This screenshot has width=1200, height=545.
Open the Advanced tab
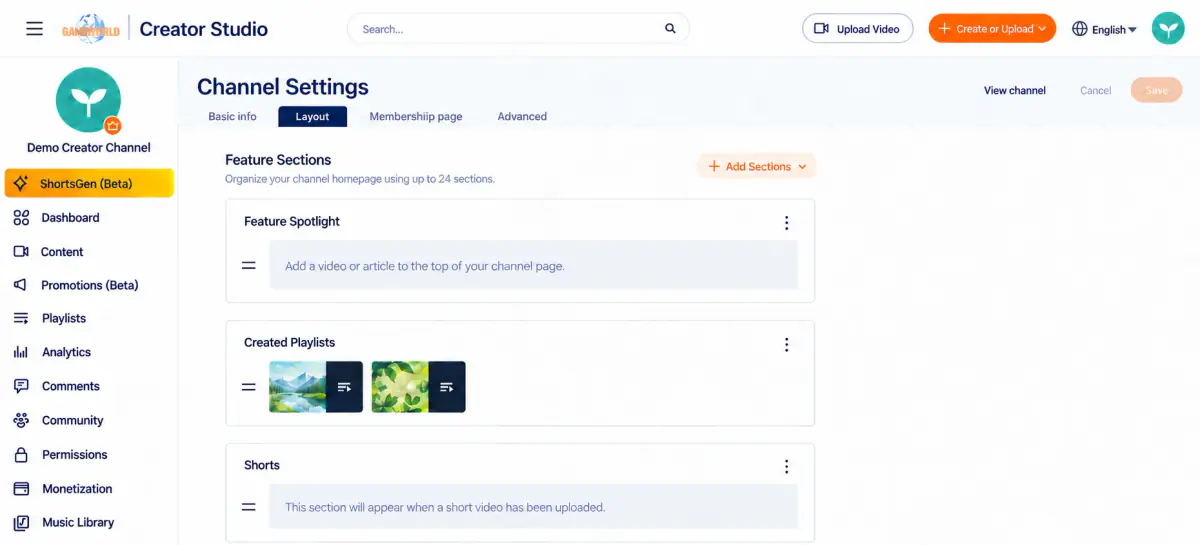522,117
